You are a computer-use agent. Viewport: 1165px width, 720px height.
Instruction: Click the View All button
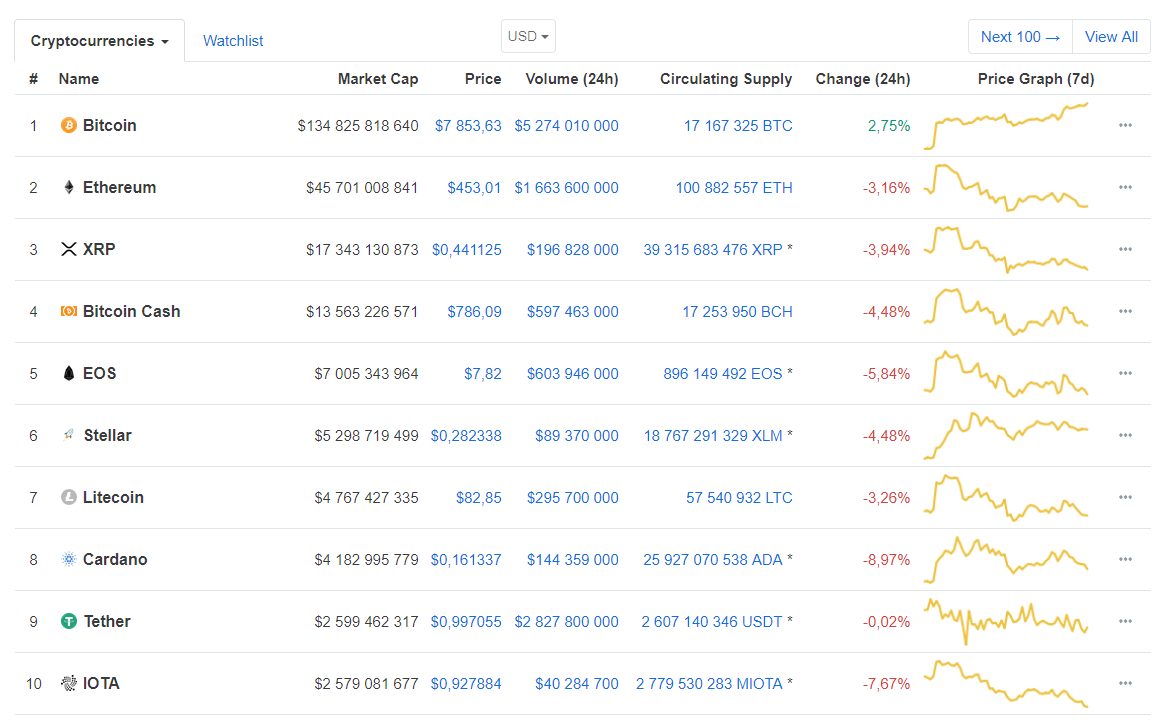(x=1111, y=37)
